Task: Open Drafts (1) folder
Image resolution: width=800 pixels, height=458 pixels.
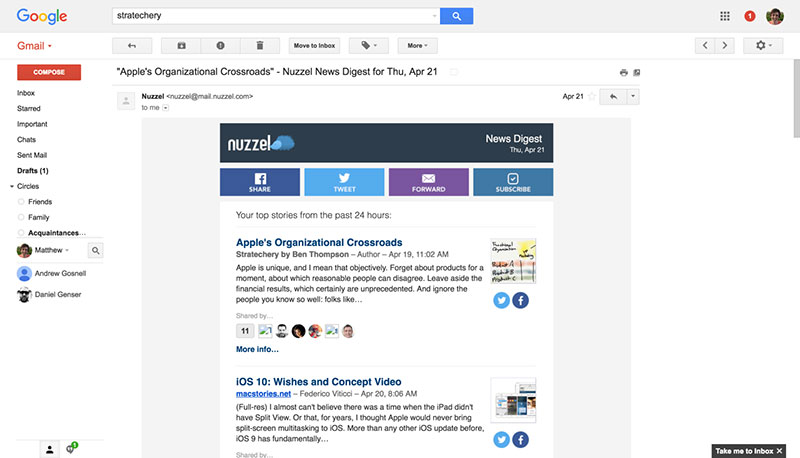Action: click(x=33, y=170)
